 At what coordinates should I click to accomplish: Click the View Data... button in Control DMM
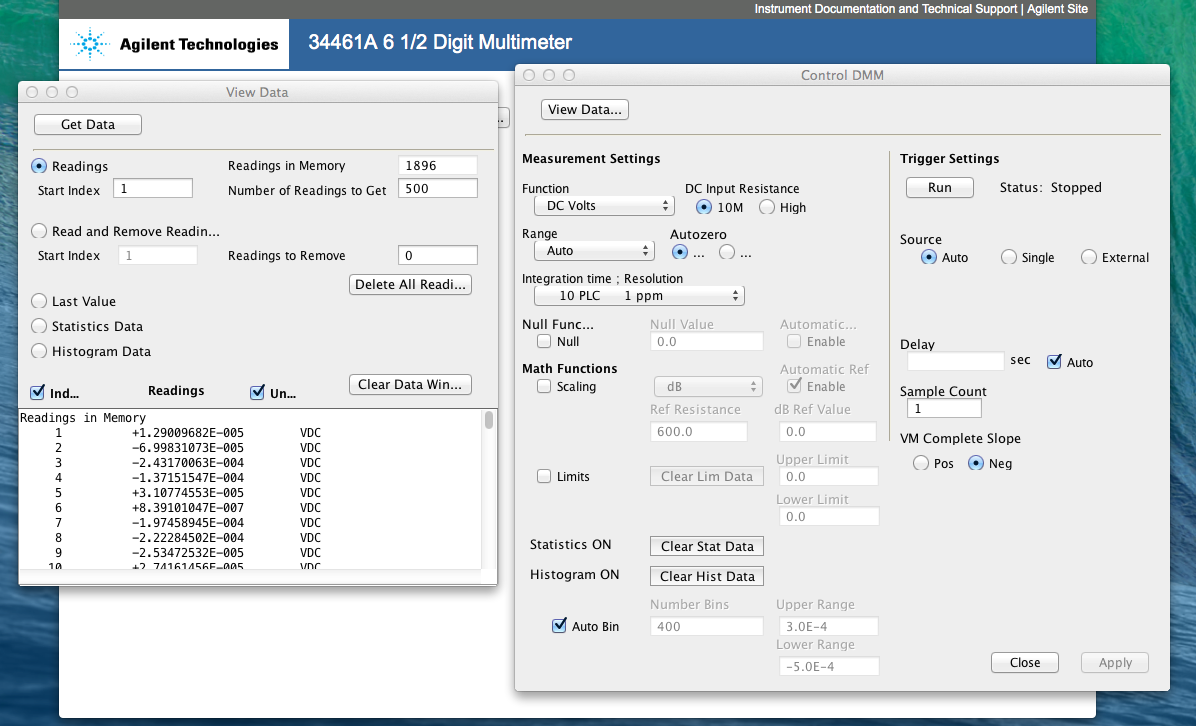tap(584, 109)
